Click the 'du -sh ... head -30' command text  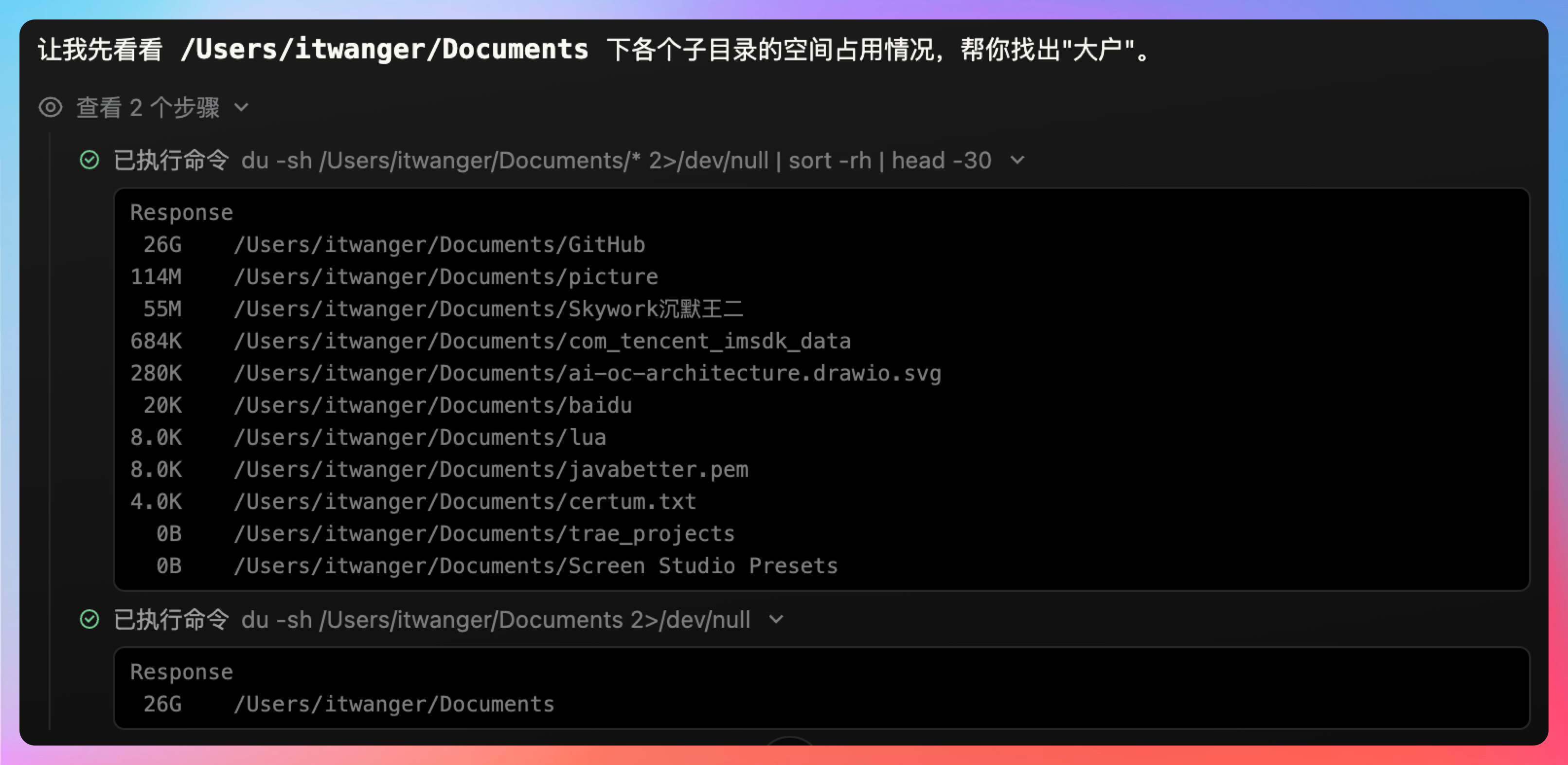click(x=616, y=160)
